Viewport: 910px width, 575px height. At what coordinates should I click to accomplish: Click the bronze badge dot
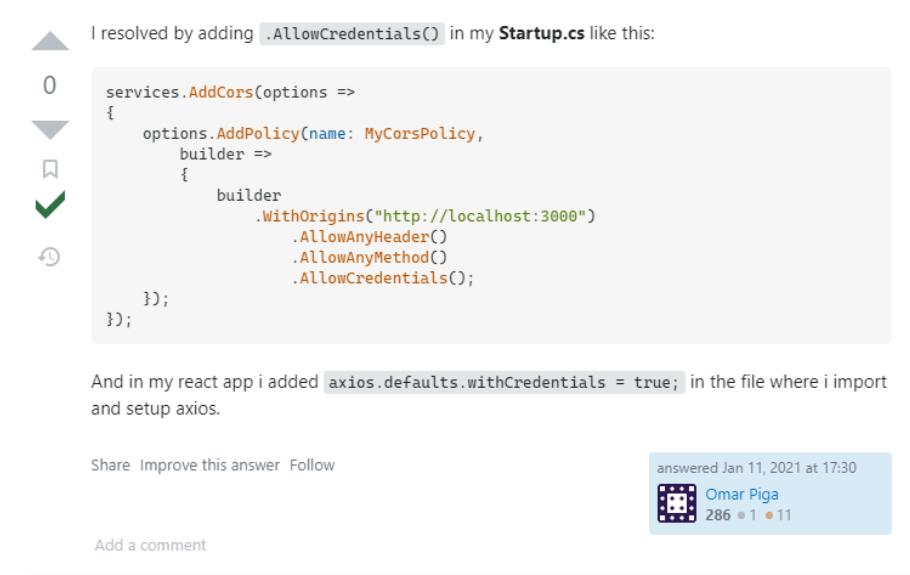click(769, 516)
